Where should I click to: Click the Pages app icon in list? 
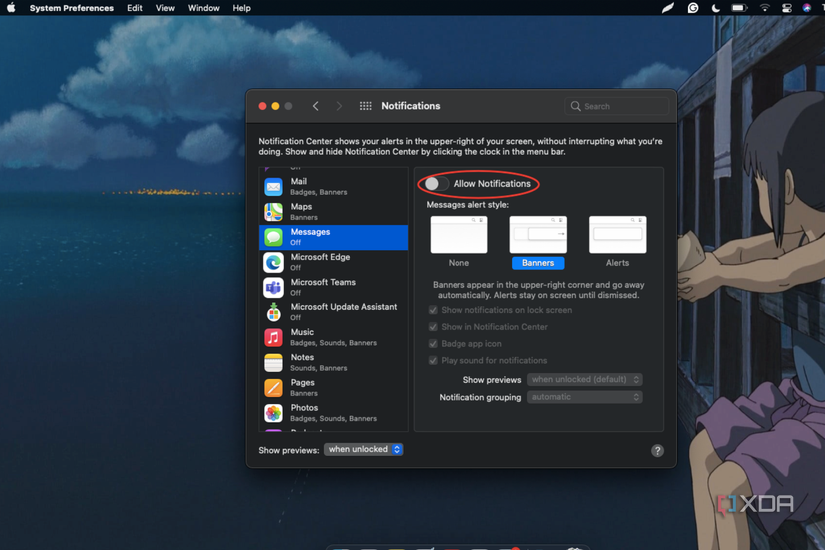point(273,388)
